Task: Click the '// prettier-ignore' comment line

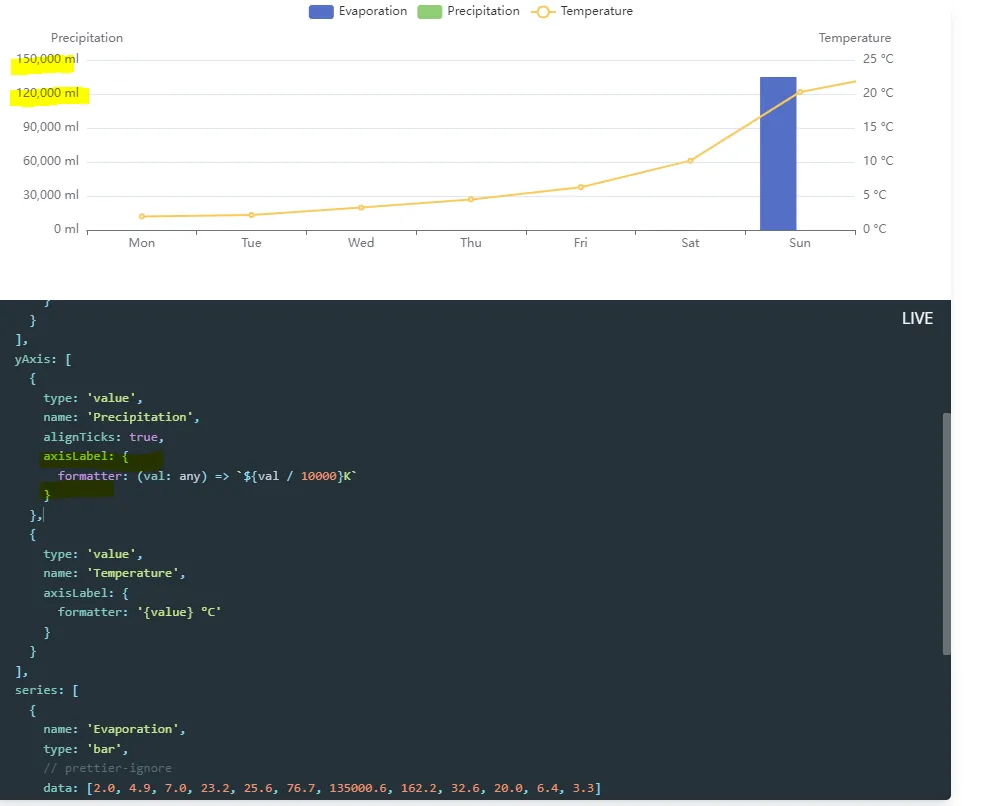Action: 107,769
